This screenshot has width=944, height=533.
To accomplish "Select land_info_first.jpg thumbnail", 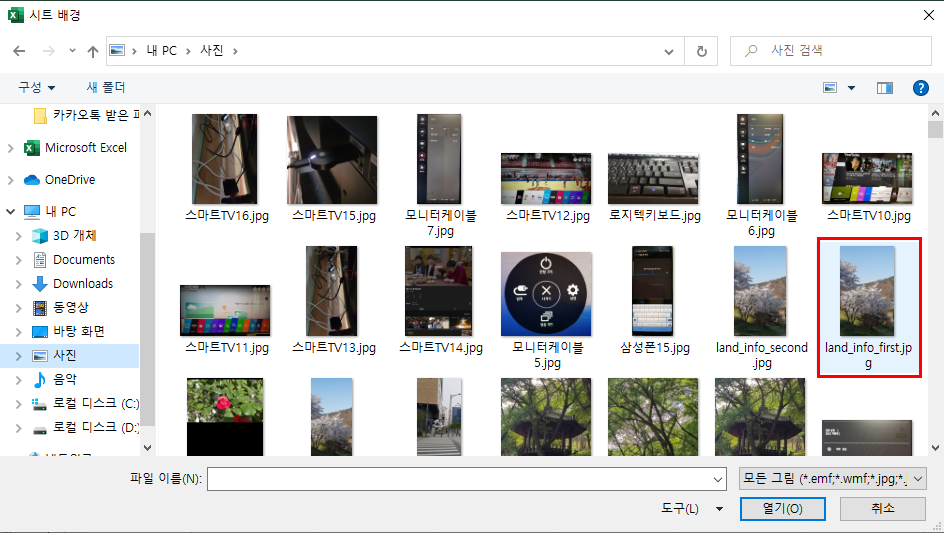I will pyautogui.click(x=868, y=291).
